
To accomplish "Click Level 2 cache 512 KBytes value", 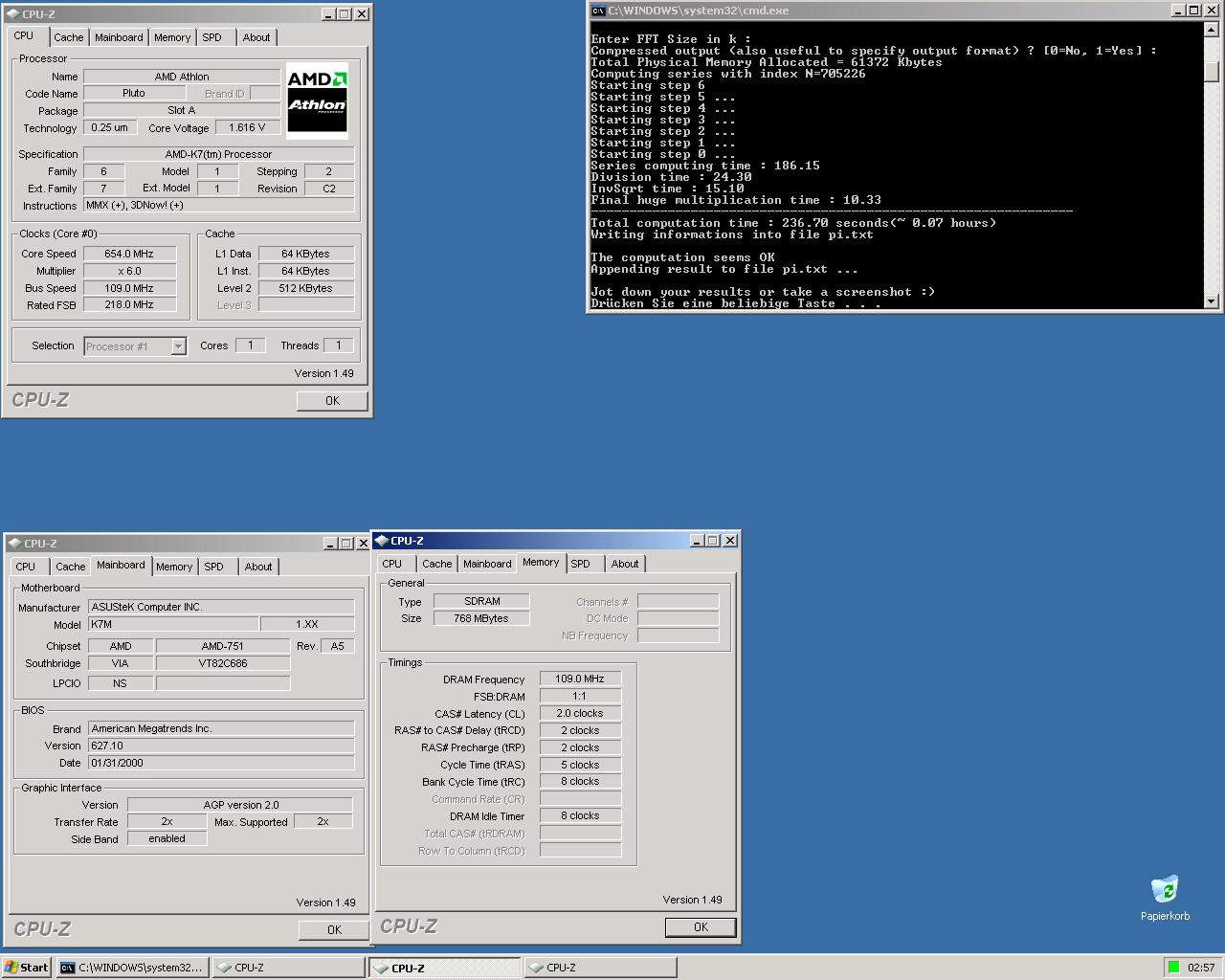I will coord(306,288).
